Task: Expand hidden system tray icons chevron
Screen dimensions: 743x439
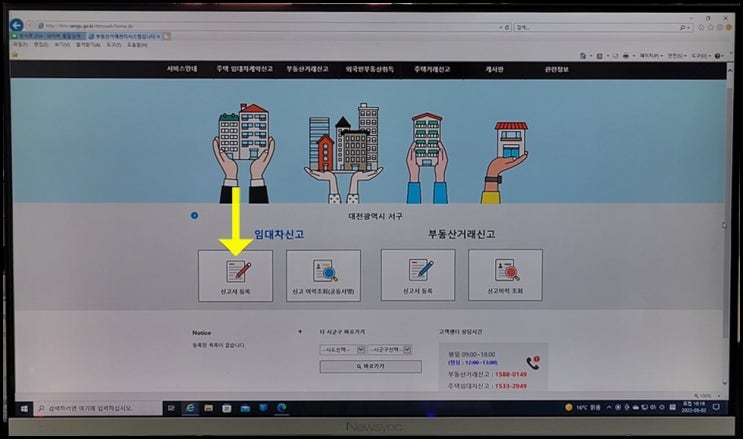Action: coord(609,407)
